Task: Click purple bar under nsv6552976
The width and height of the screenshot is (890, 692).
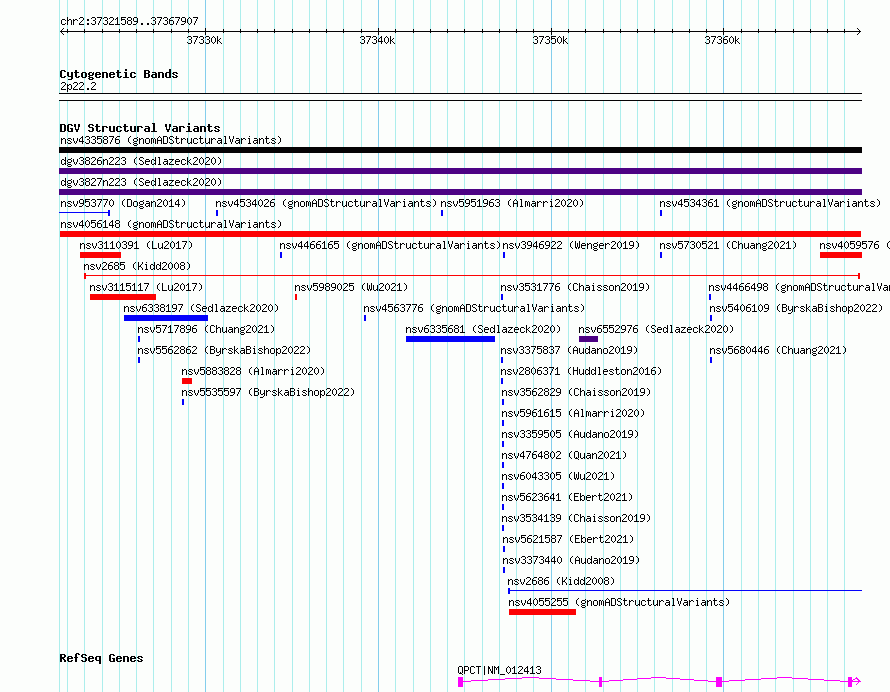Action: [x=588, y=339]
